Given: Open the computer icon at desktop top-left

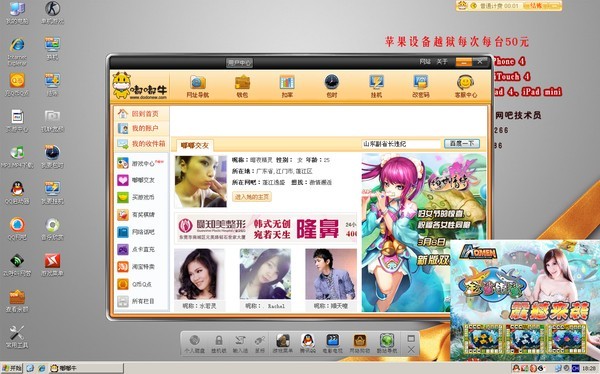Looking at the screenshot, I should click(17, 13).
